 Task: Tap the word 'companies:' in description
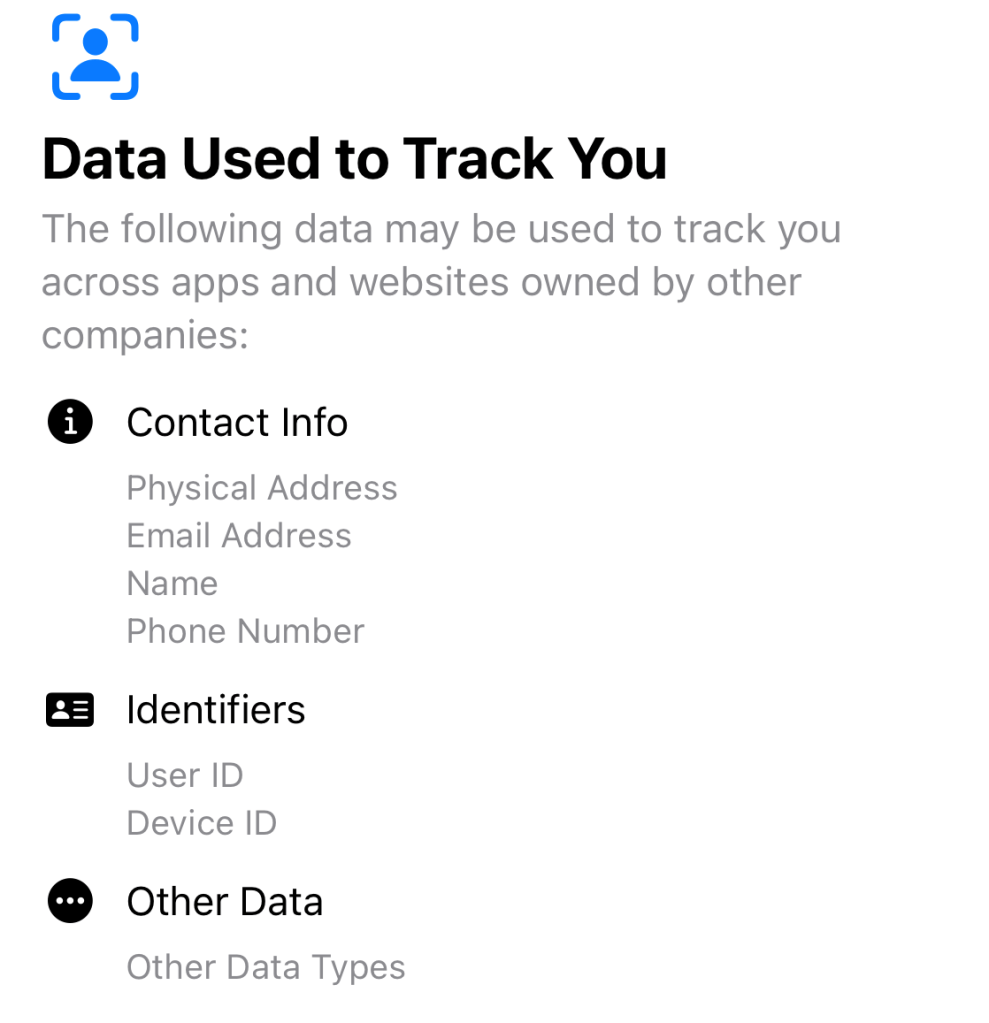145,335
